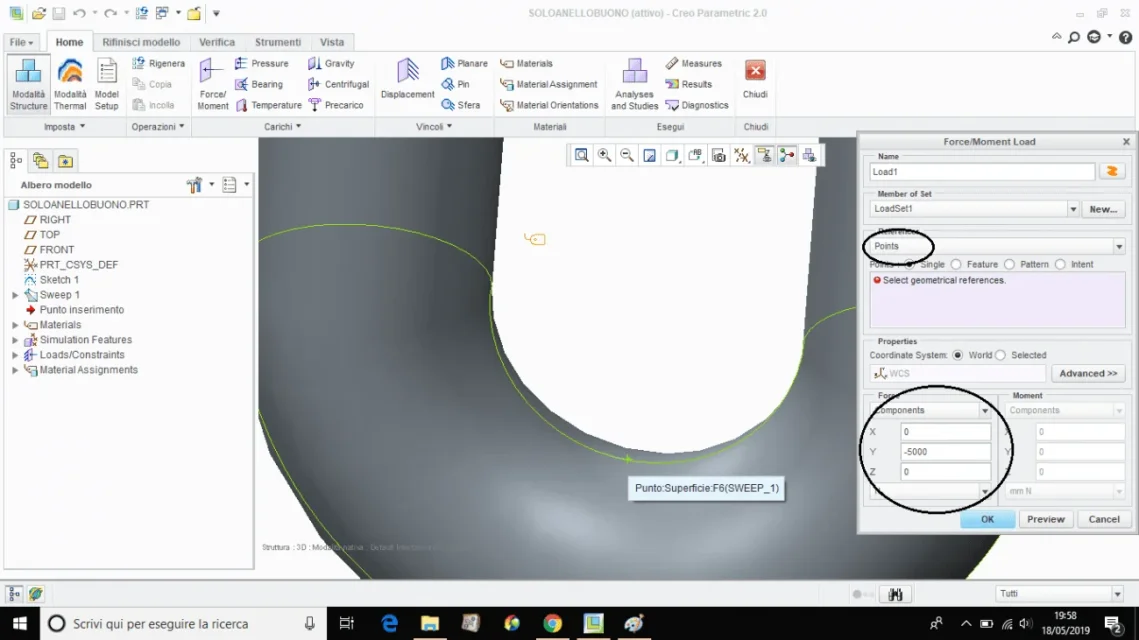Click the Chiudi red close icon
Viewport: 1139px width, 640px height.
tap(755, 72)
